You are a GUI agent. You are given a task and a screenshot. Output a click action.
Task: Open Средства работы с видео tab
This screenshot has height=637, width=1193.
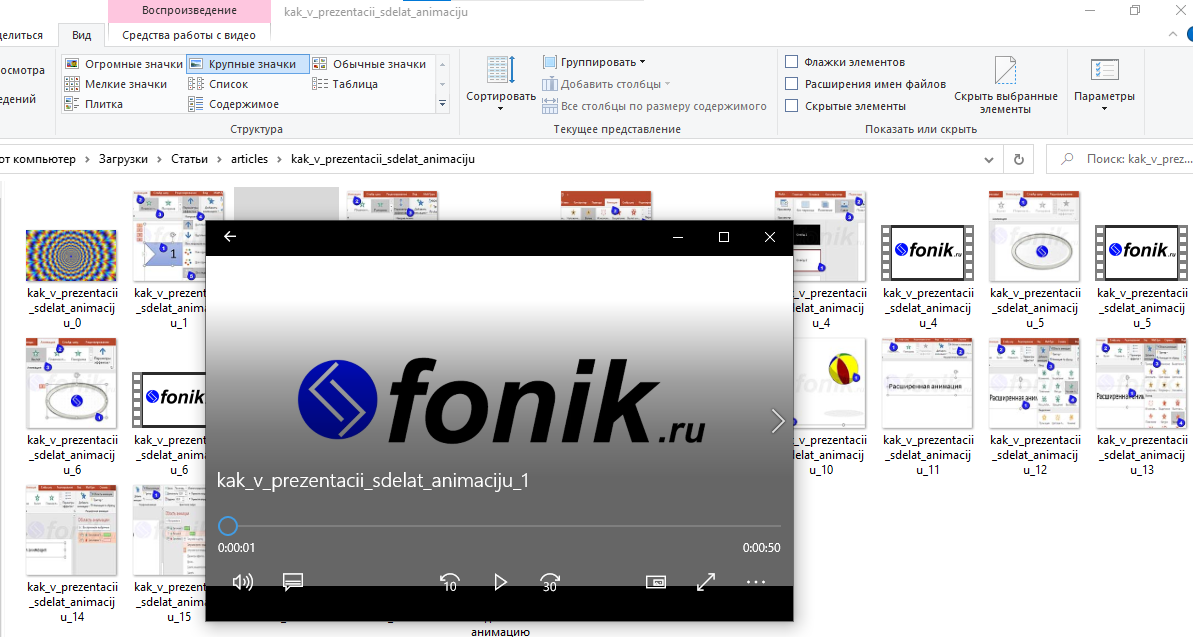(x=189, y=35)
